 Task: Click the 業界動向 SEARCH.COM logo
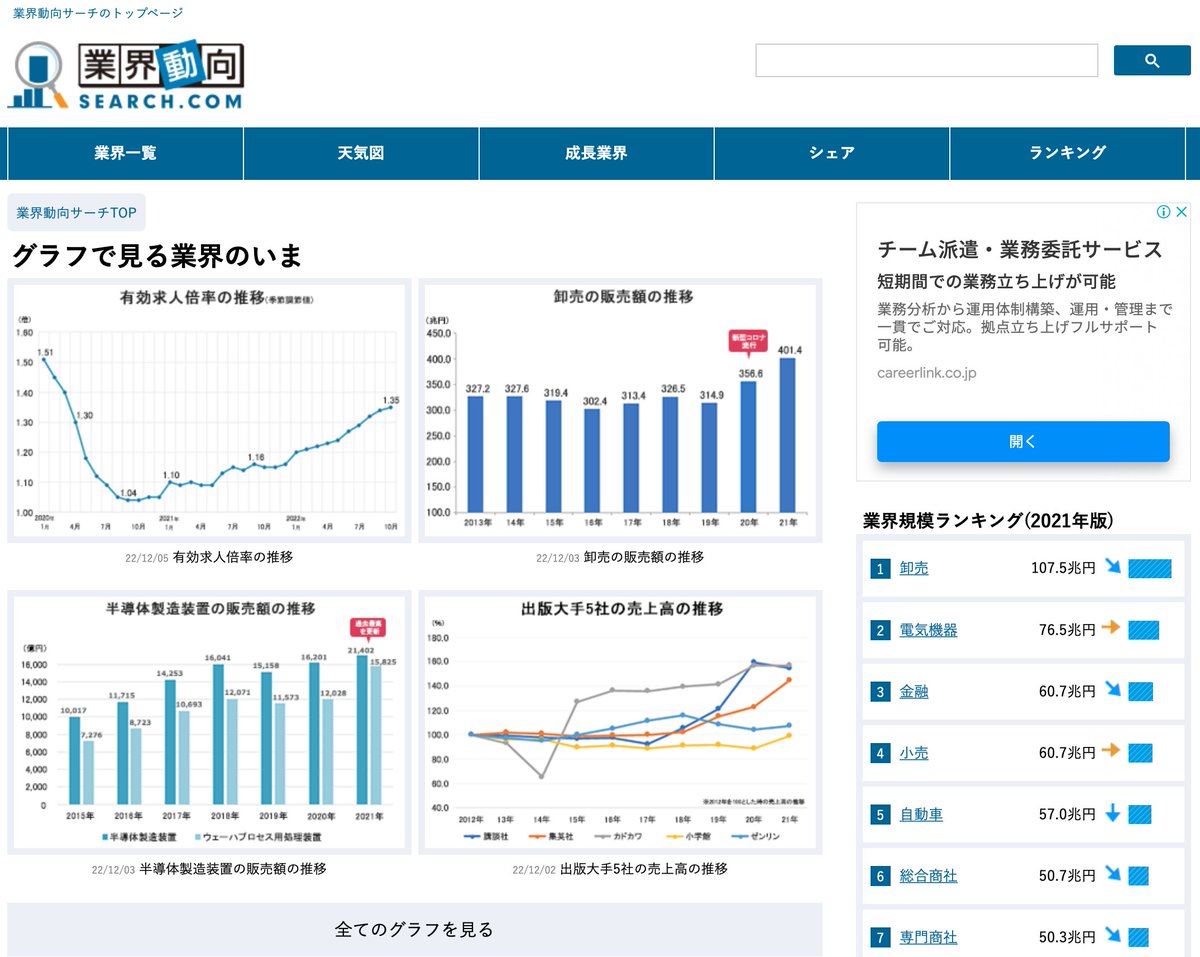(x=125, y=75)
